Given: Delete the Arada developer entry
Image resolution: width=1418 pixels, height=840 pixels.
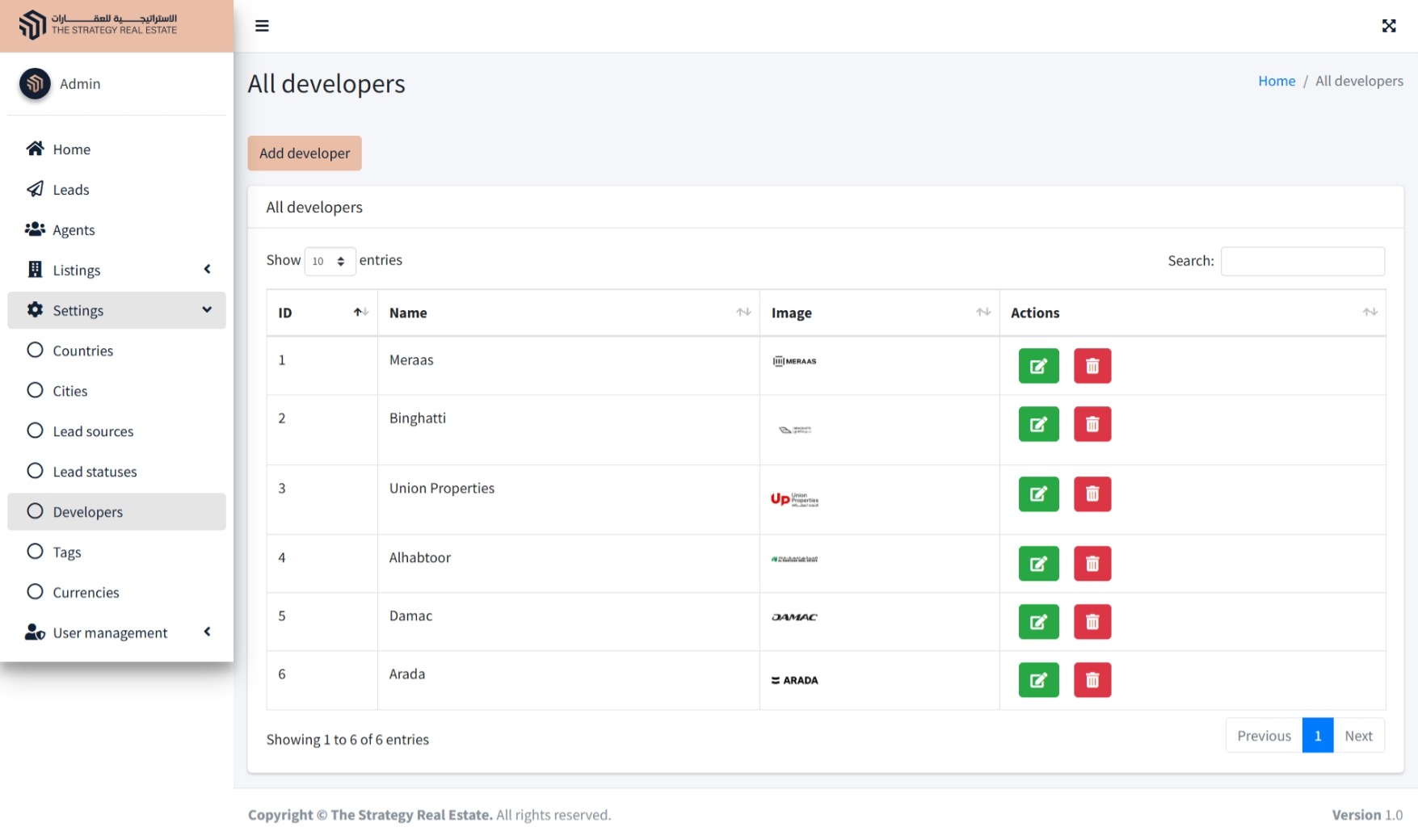Looking at the screenshot, I should pyautogui.click(x=1092, y=680).
